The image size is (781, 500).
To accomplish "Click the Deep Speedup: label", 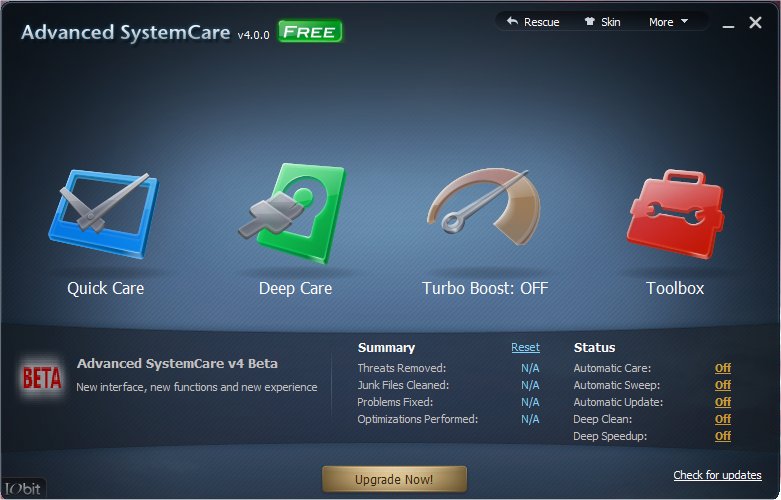I will (x=610, y=436).
